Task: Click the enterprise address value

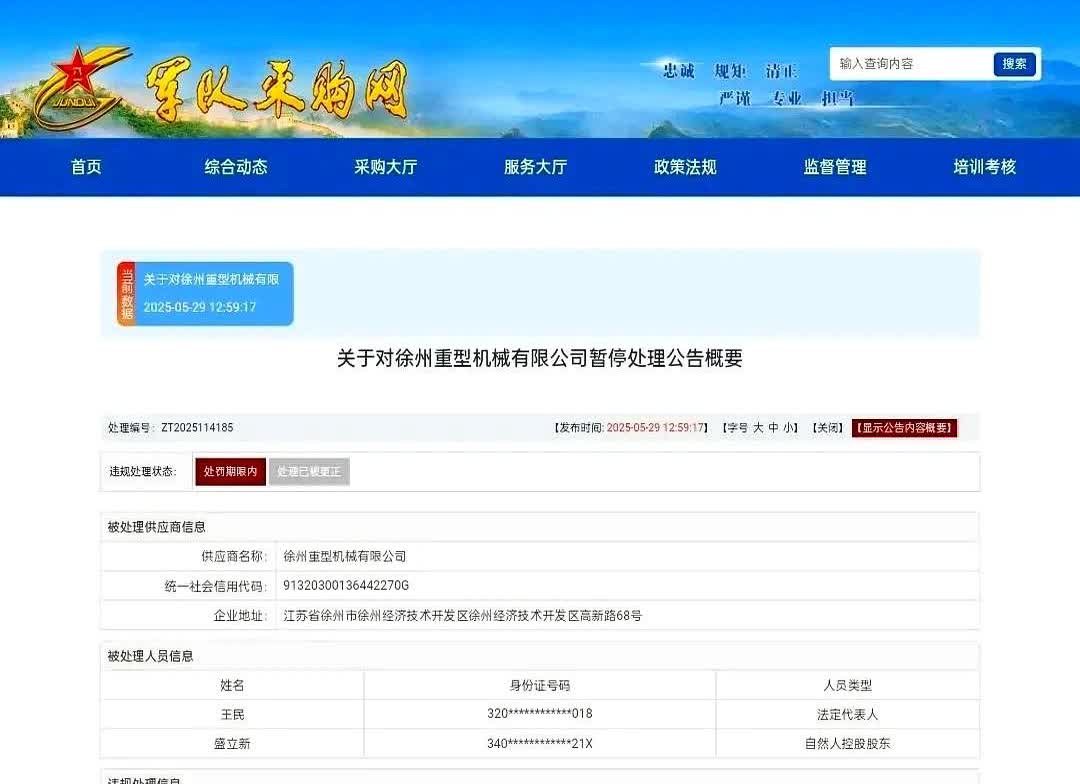Action: click(x=462, y=616)
